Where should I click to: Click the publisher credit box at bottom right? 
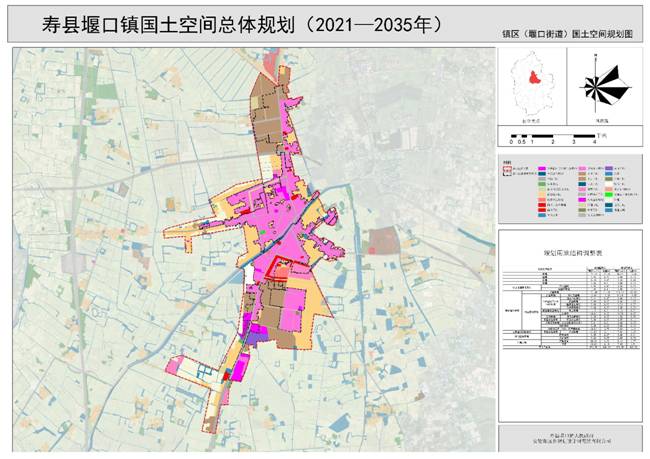[570, 436]
